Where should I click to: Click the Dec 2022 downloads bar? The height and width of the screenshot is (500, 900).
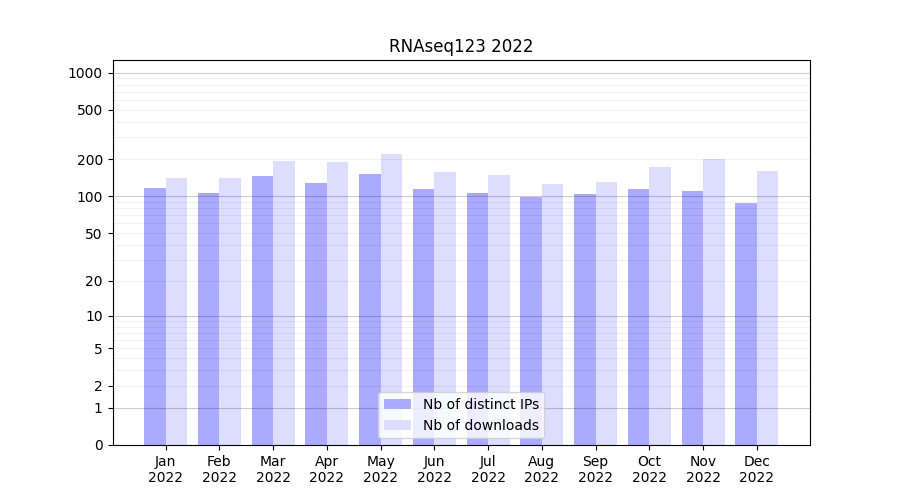pos(768,308)
